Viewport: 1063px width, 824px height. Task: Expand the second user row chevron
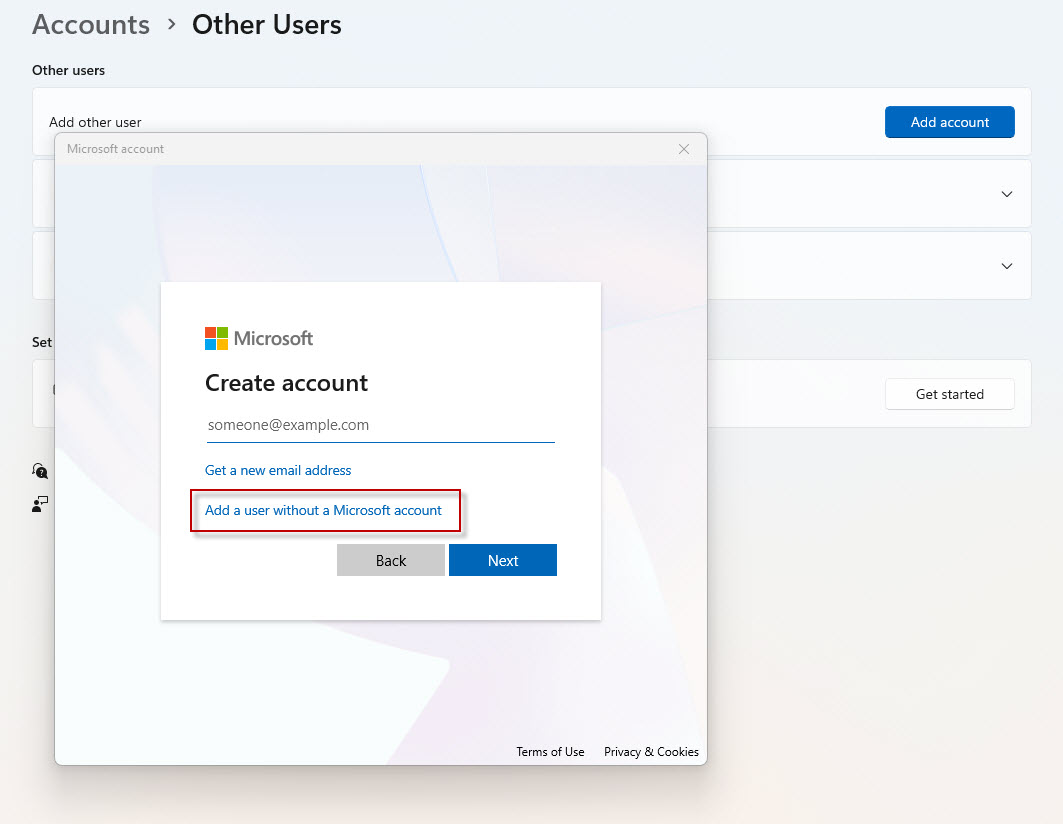pos(1007,266)
